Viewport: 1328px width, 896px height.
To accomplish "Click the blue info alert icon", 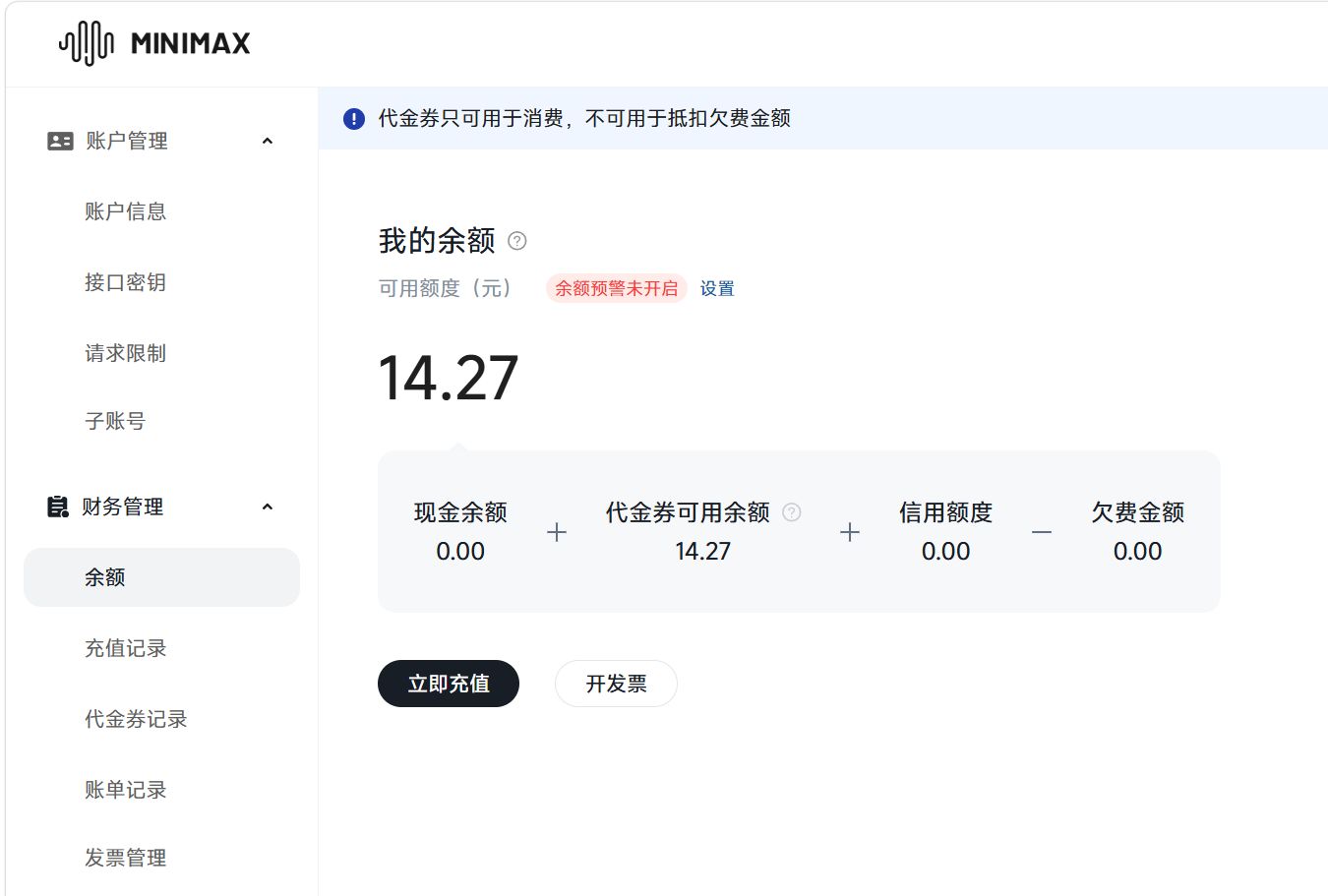I will tap(354, 119).
